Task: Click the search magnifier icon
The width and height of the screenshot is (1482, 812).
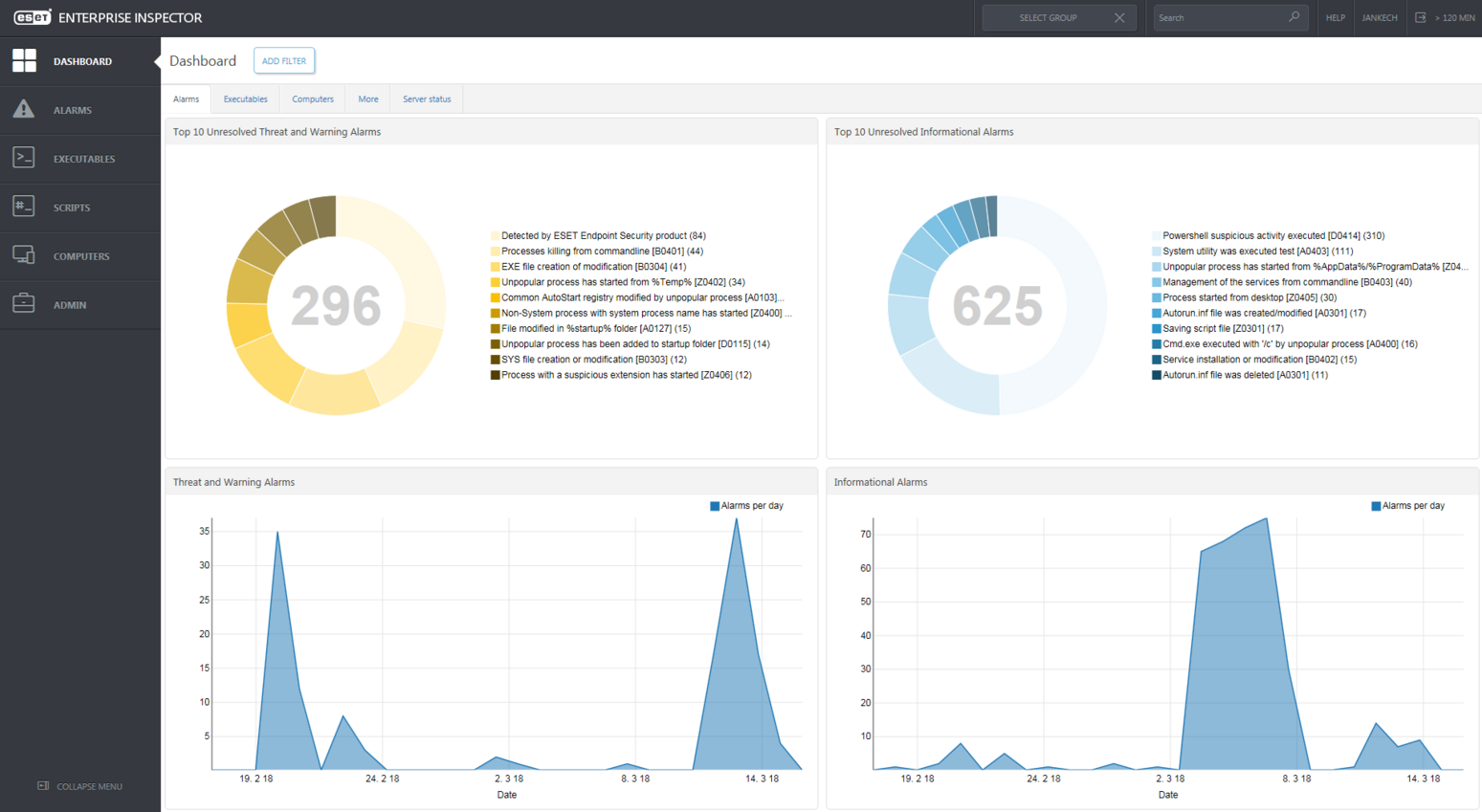Action: (x=1294, y=17)
